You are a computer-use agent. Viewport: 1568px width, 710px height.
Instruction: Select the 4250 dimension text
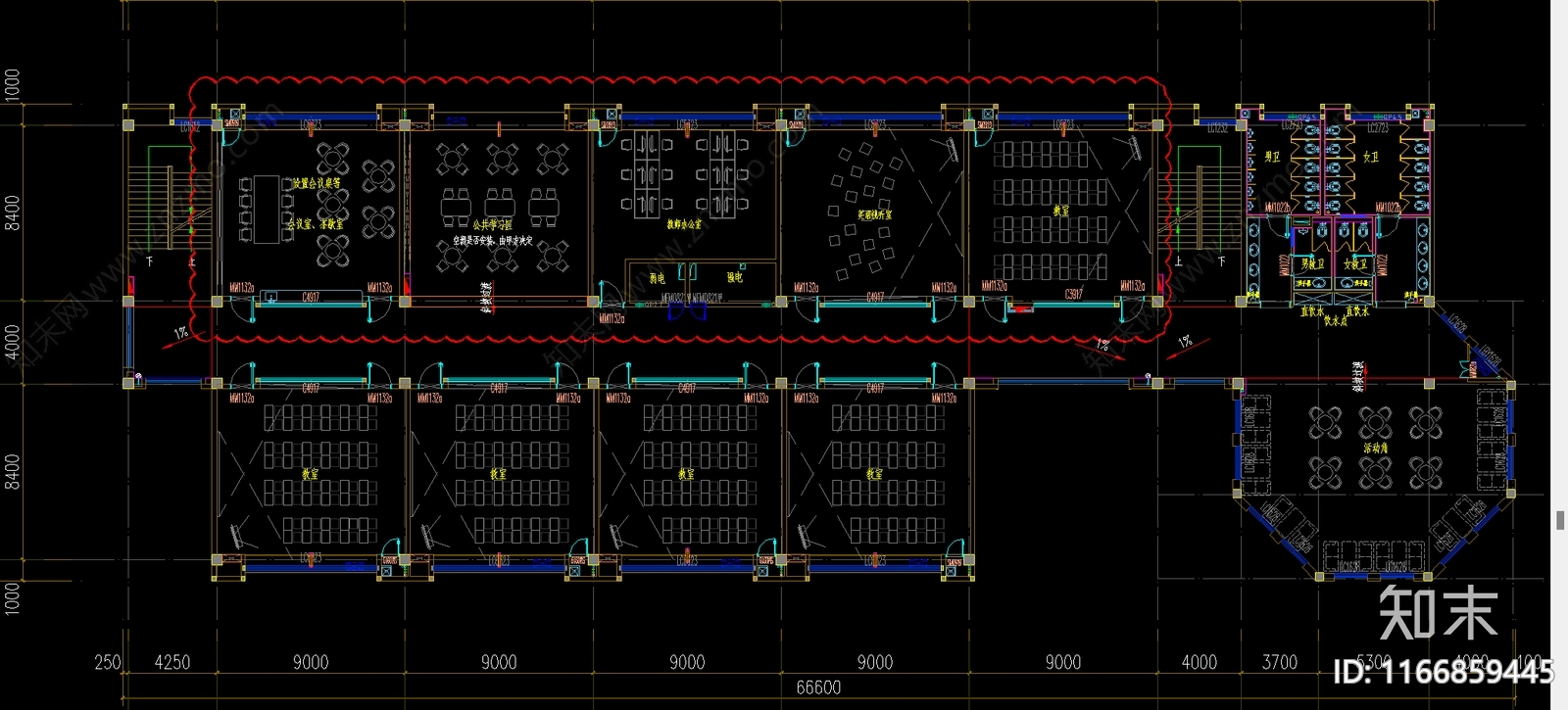[x=171, y=663]
